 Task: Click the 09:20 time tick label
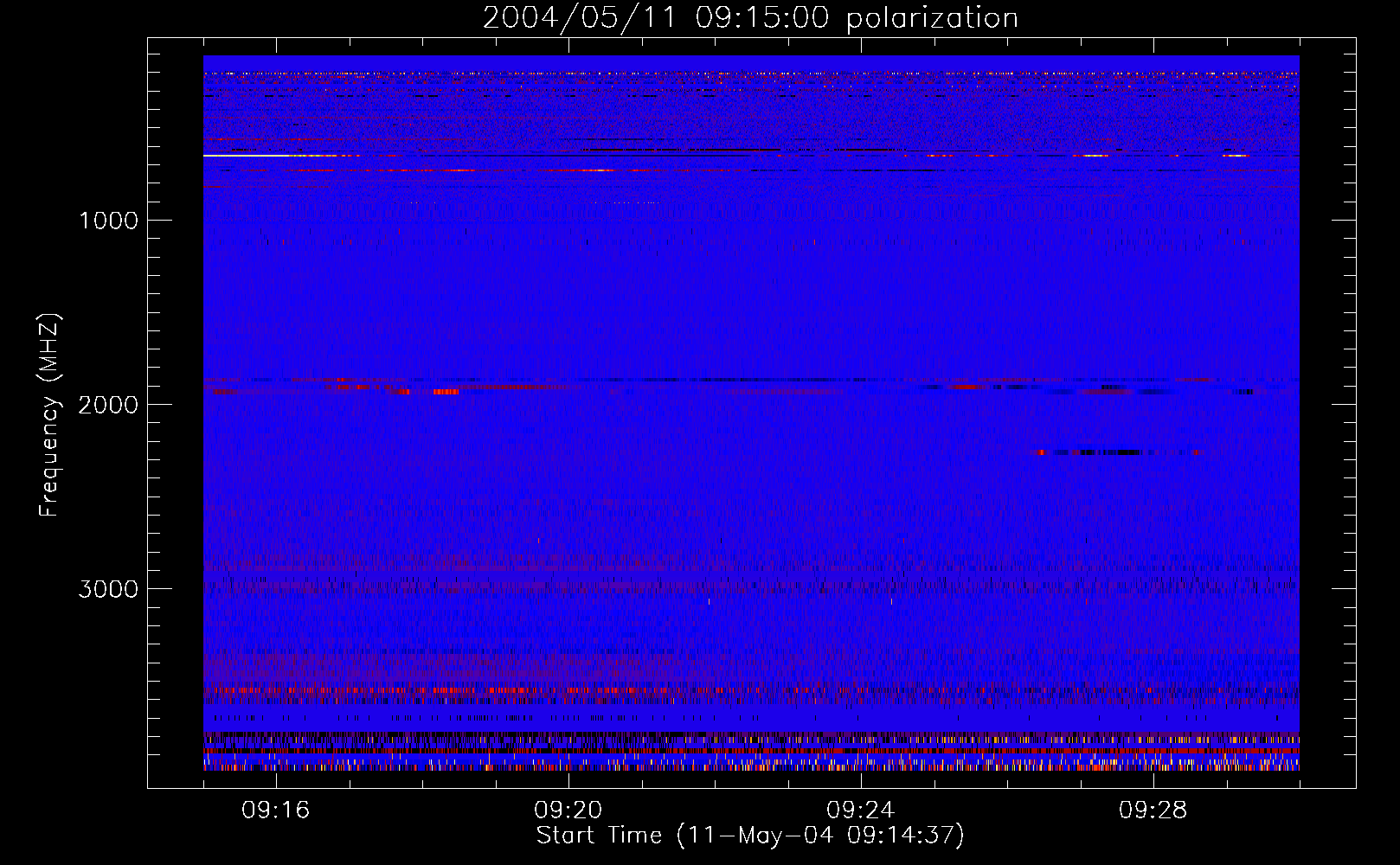568,811
